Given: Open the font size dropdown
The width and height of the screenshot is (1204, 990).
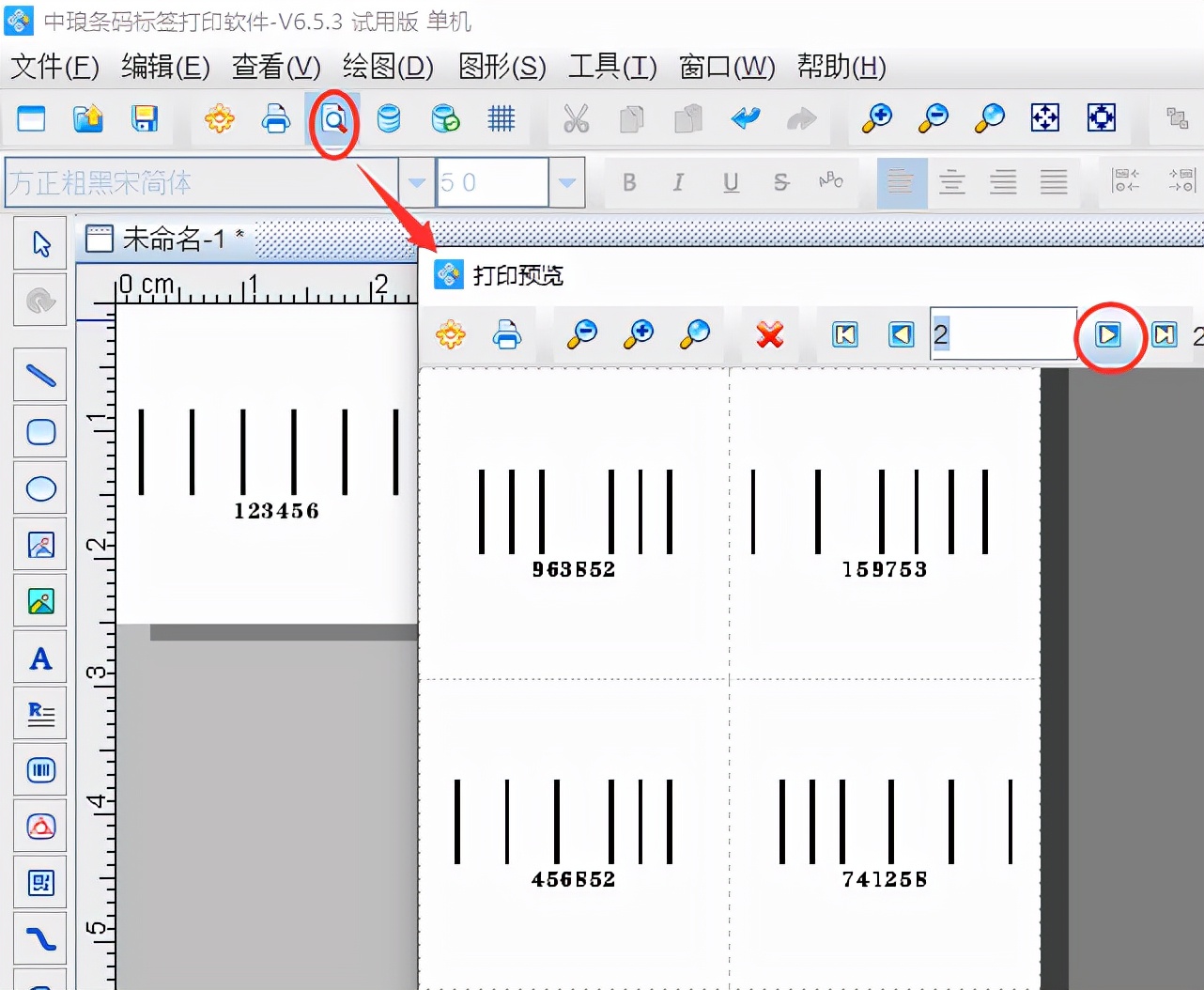Looking at the screenshot, I should [x=567, y=182].
